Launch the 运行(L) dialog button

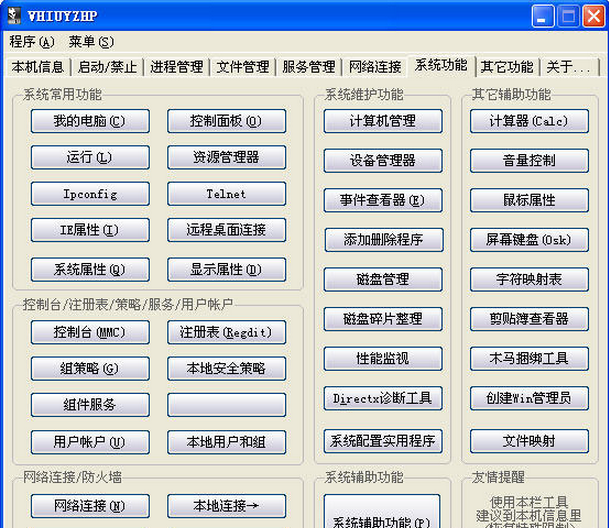90,157
